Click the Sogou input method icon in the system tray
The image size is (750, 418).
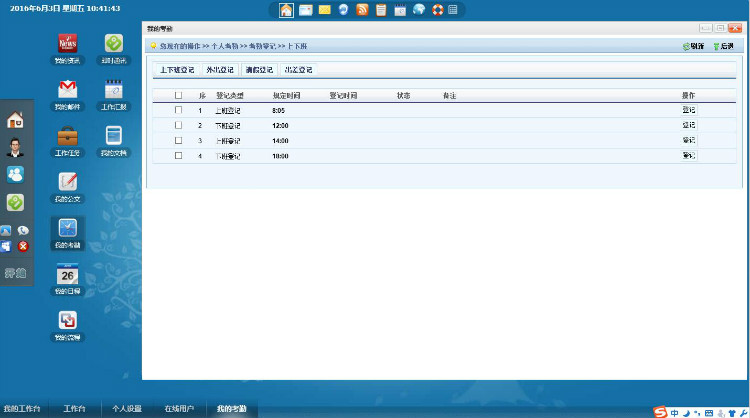click(660, 412)
